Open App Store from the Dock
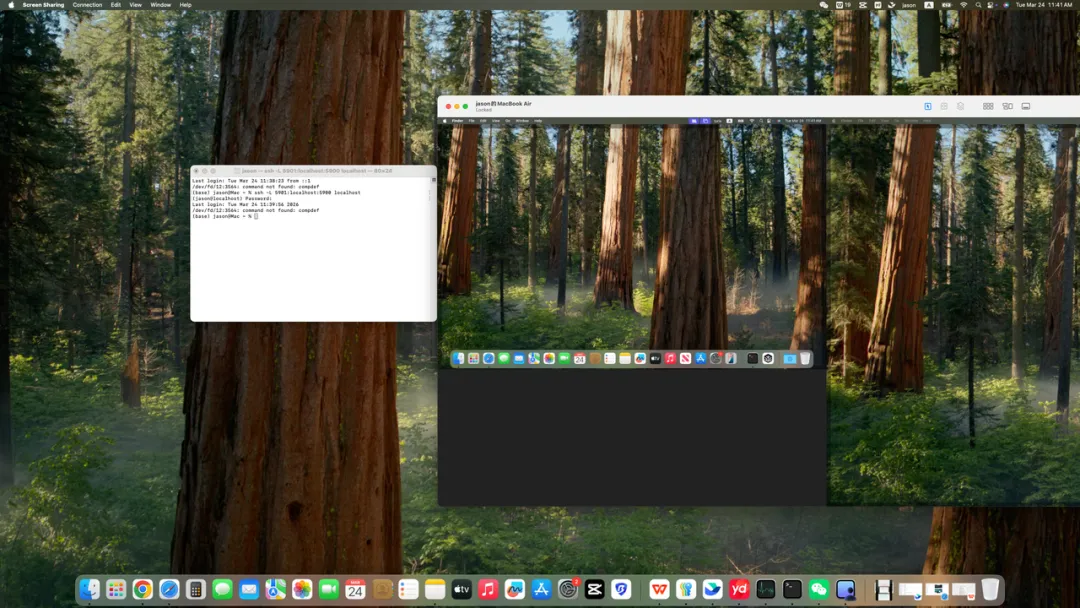1080x608 pixels. pyautogui.click(x=541, y=589)
